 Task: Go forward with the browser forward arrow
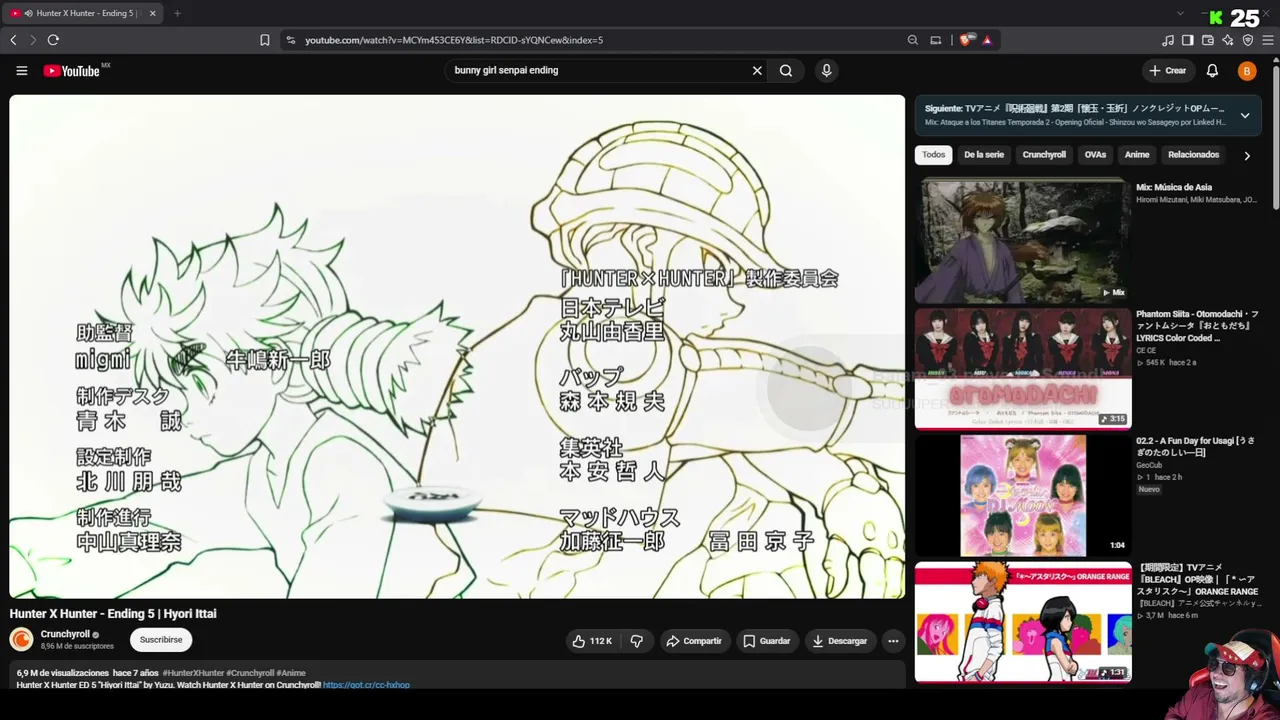tap(33, 40)
